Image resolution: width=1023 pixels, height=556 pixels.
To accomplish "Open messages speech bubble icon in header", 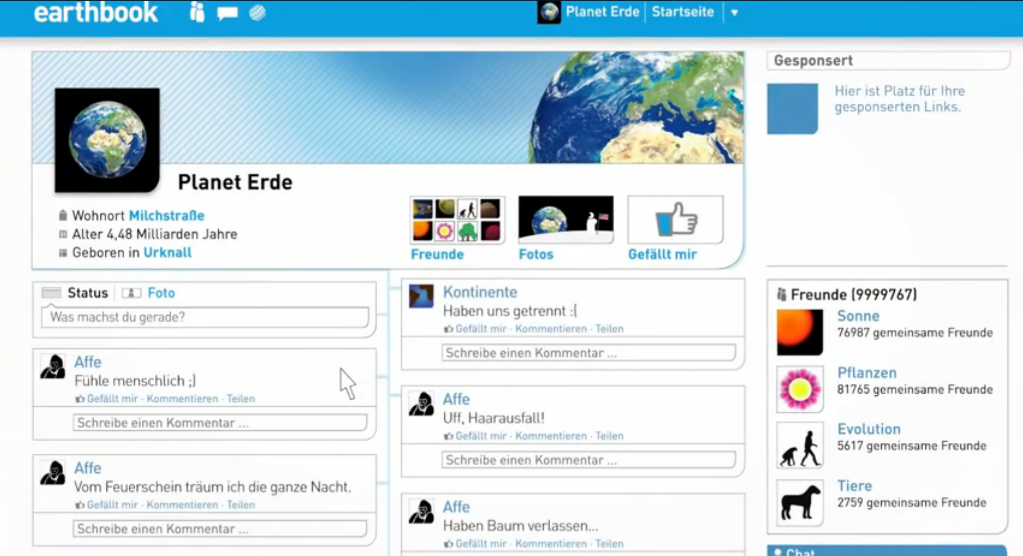I will 227,12.
